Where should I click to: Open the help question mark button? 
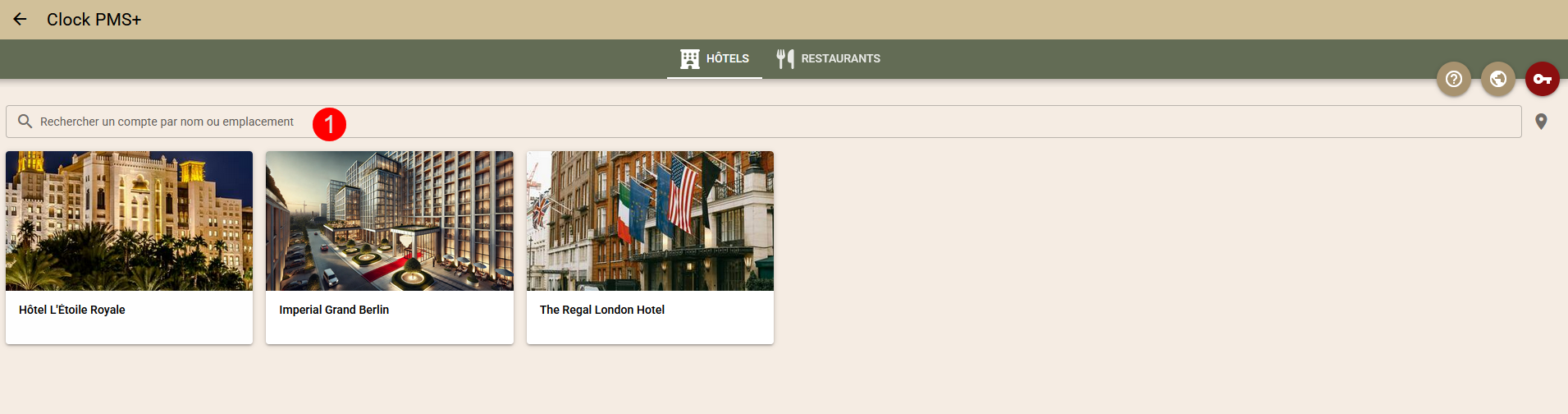(x=1454, y=79)
